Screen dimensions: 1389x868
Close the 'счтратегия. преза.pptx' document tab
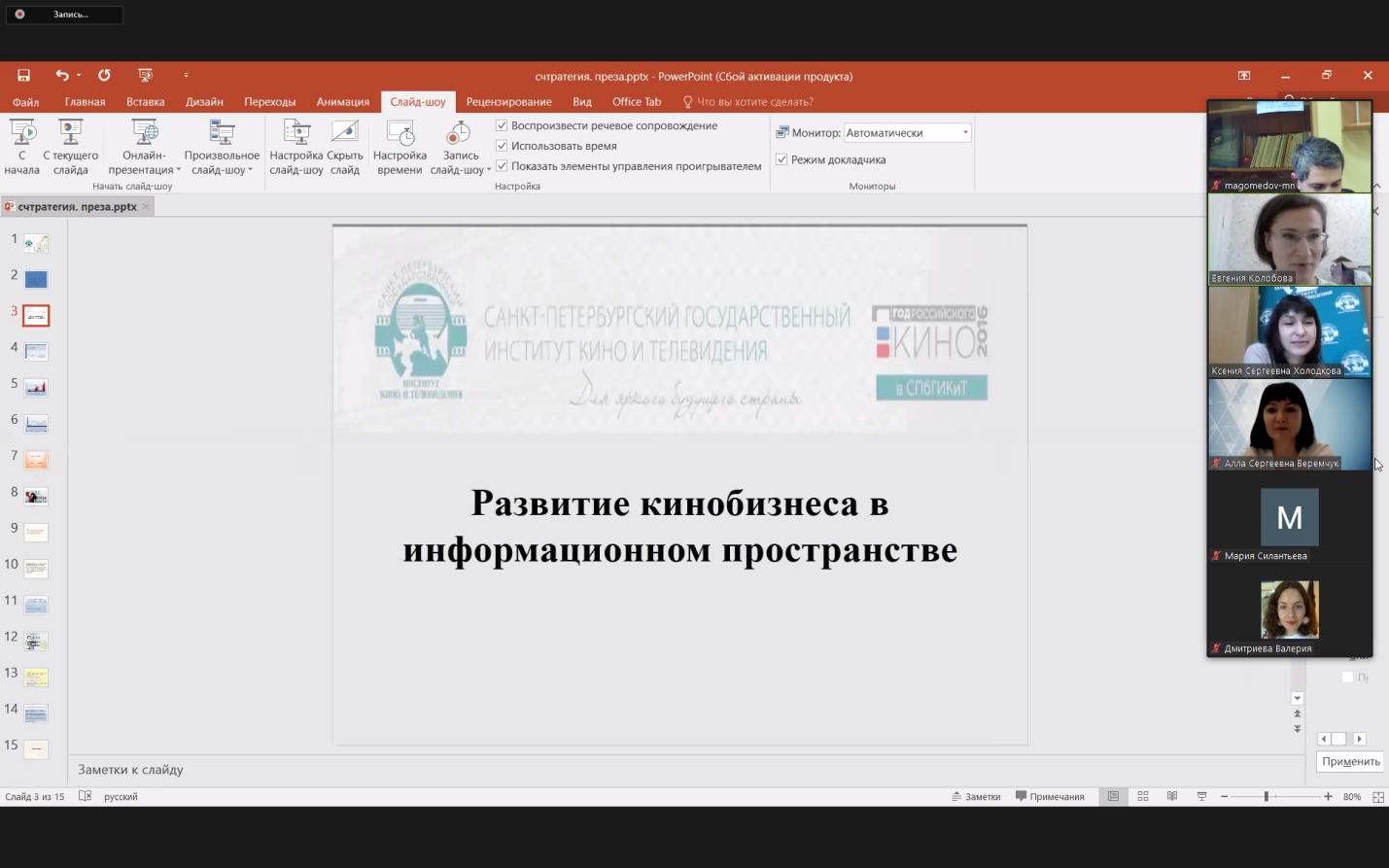[146, 206]
